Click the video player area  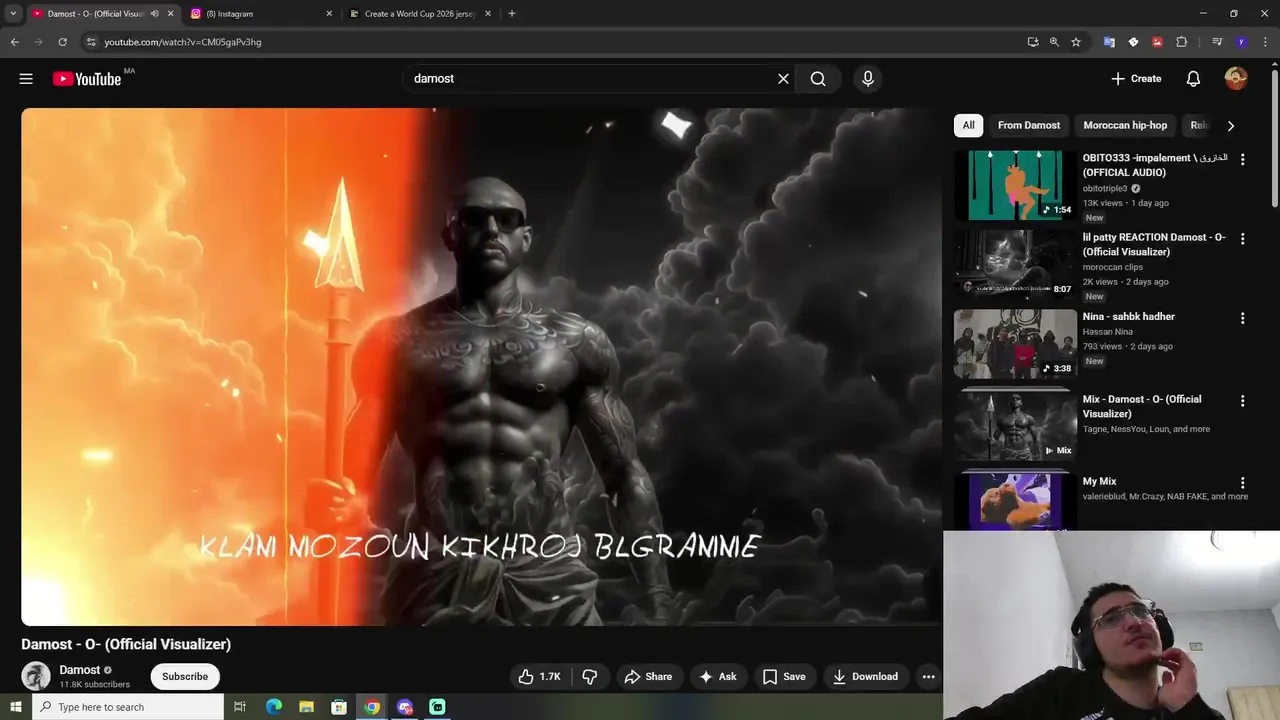pyautogui.click(x=481, y=367)
